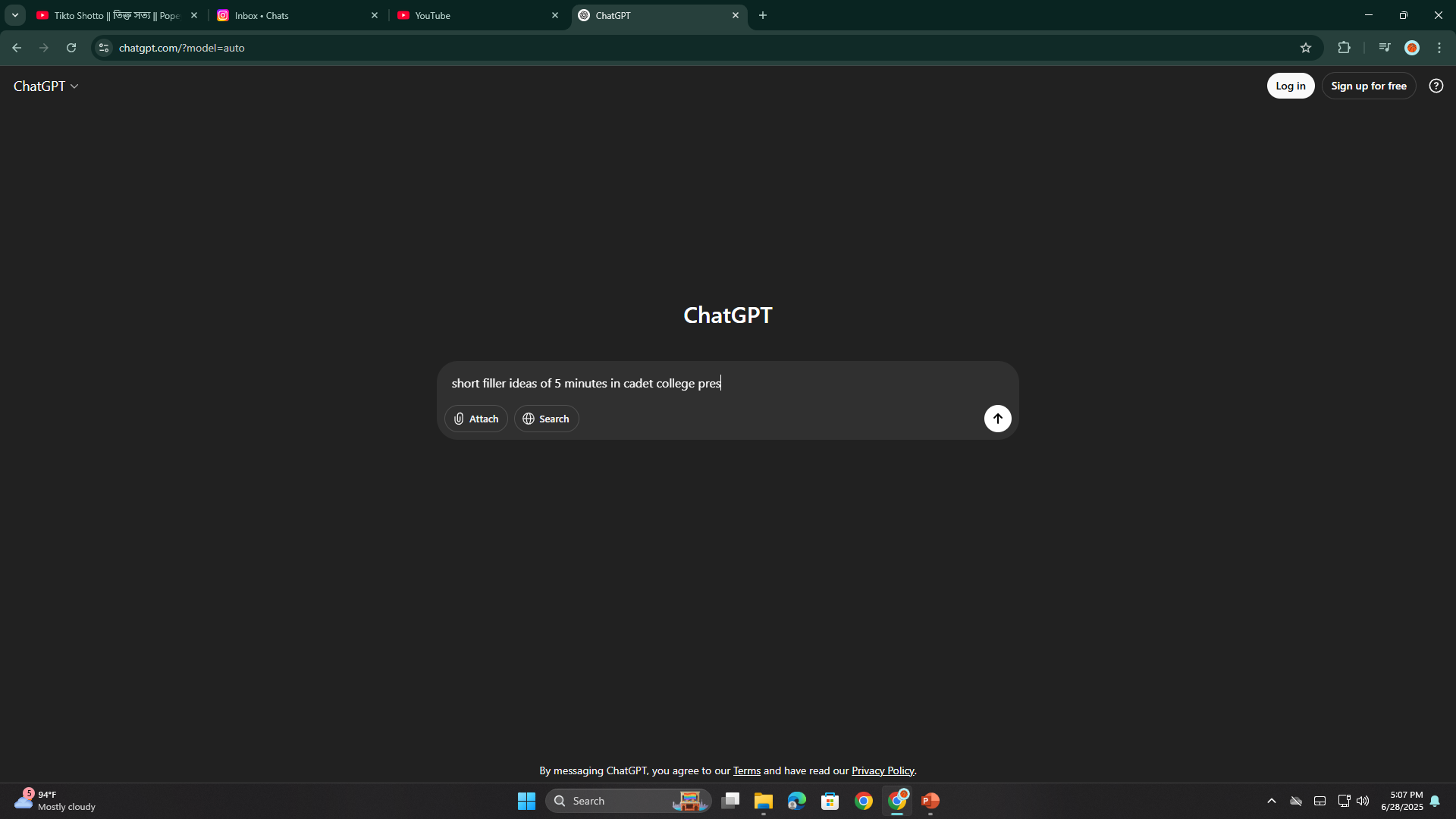
Task: Bookmark this page with star icon
Action: (x=1305, y=48)
